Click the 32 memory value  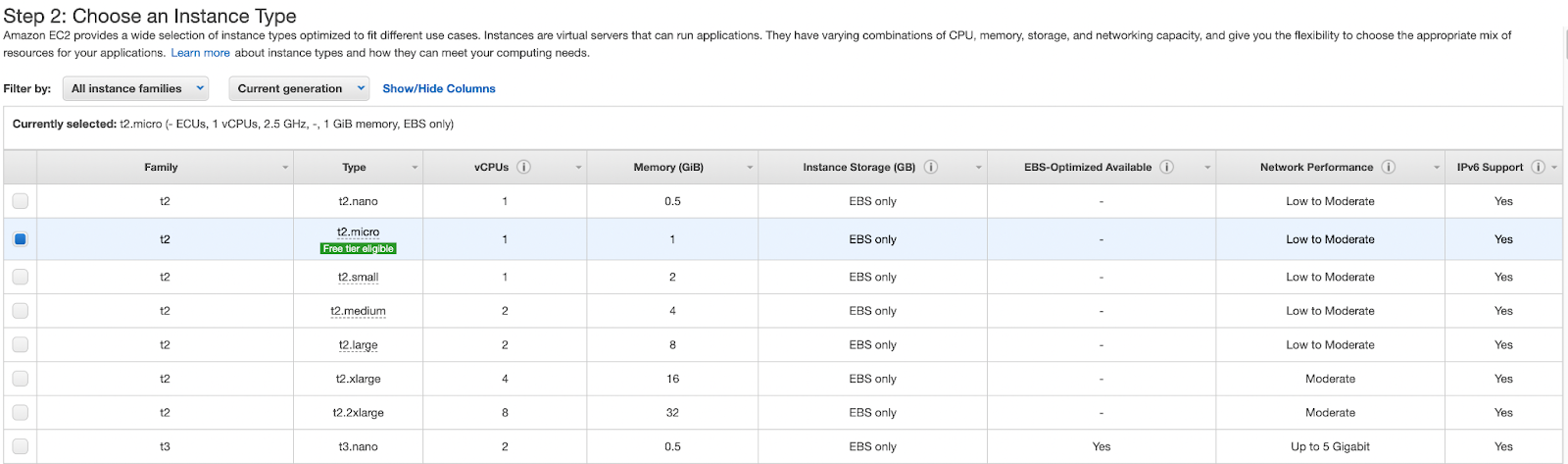pyautogui.click(x=672, y=412)
